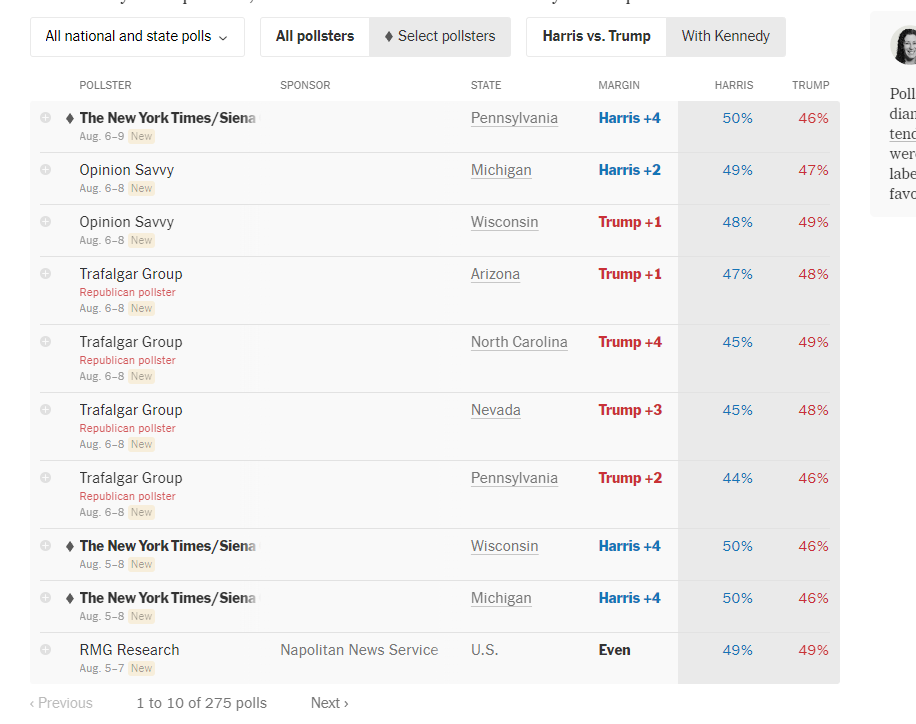The height and width of the screenshot is (724, 916).
Task: Open the Nevada state link
Action: pyautogui.click(x=496, y=410)
